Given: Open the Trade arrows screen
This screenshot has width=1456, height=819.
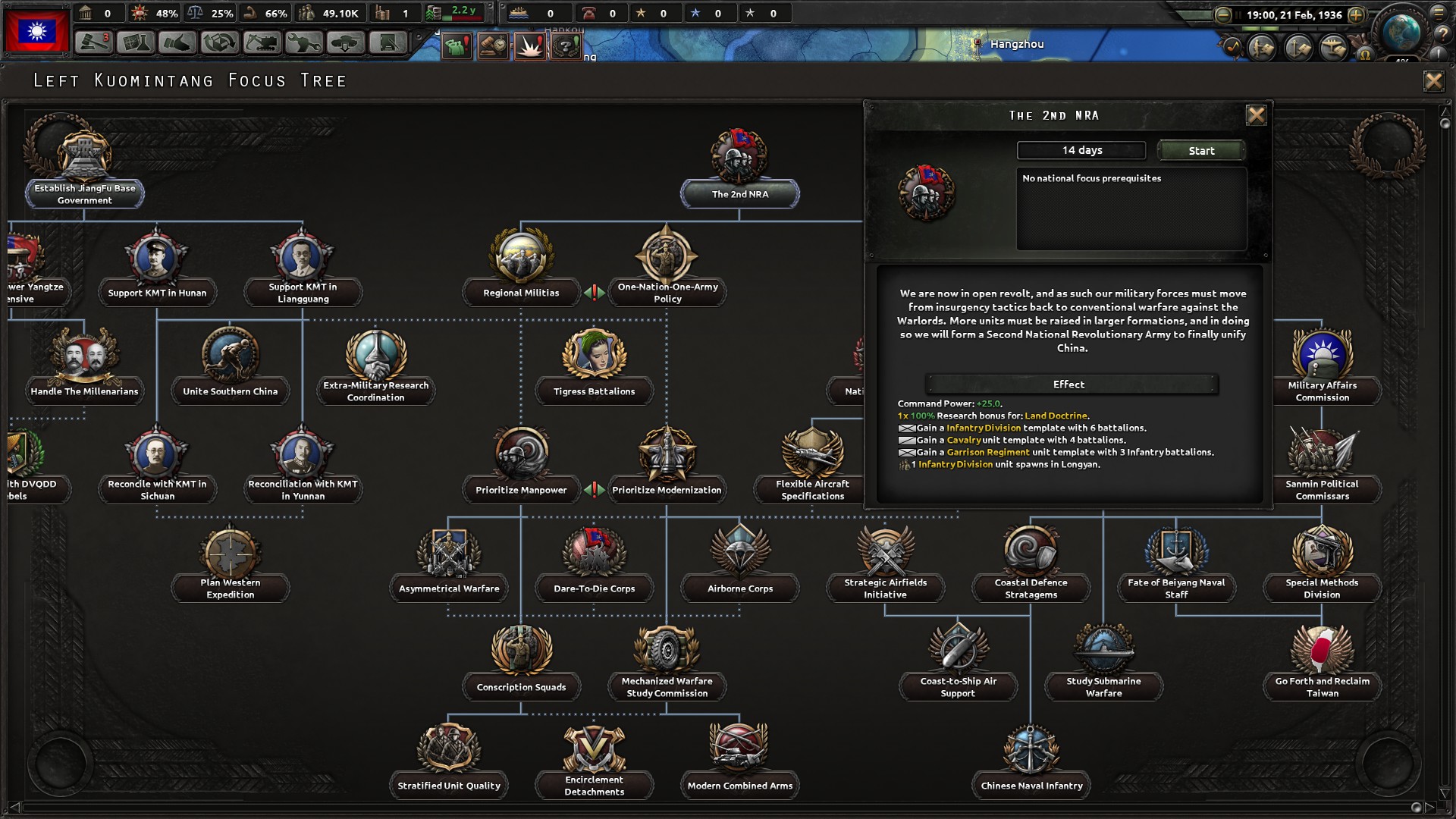Looking at the screenshot, I should tap(220, 42).
